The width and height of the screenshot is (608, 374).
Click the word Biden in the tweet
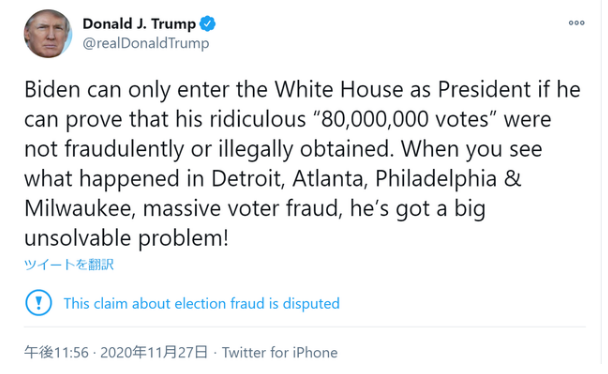[52, 90]
